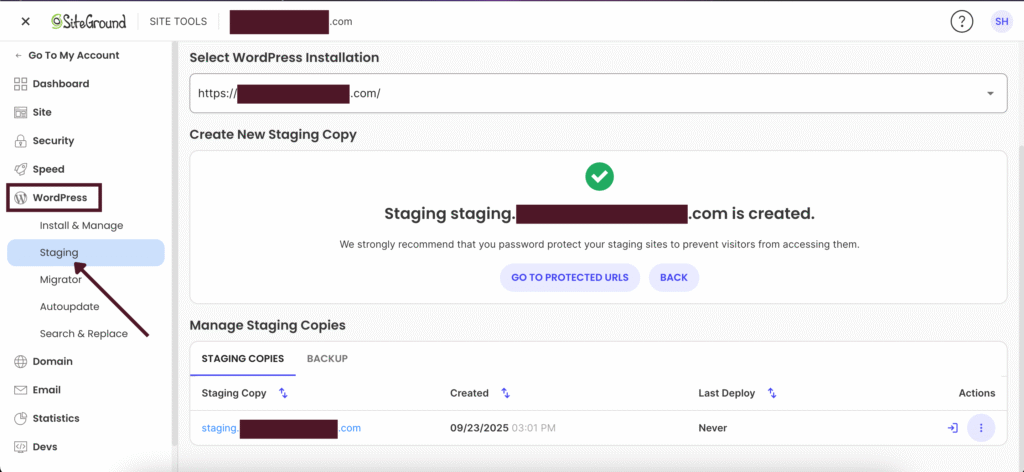
Task: Click the help question mark icon
Action: 962,21
